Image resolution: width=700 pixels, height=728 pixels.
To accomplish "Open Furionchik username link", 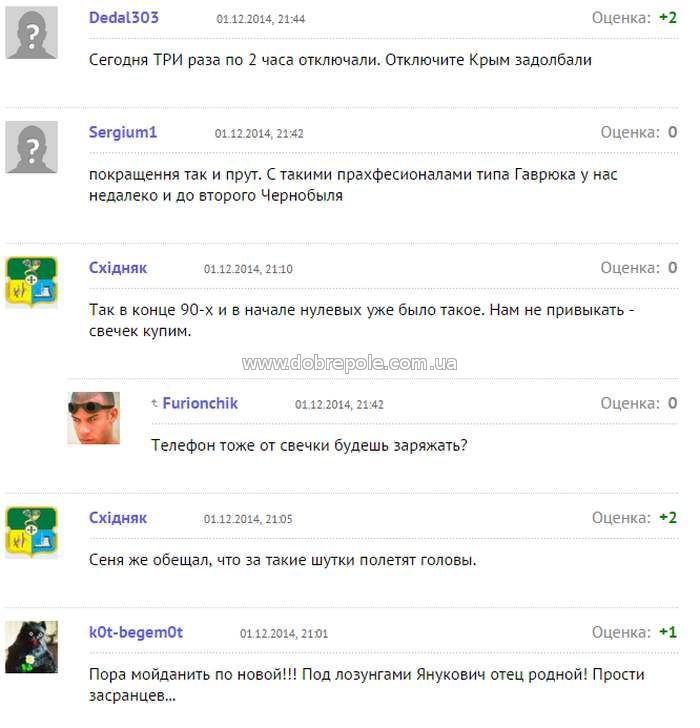I will (200, 403).
